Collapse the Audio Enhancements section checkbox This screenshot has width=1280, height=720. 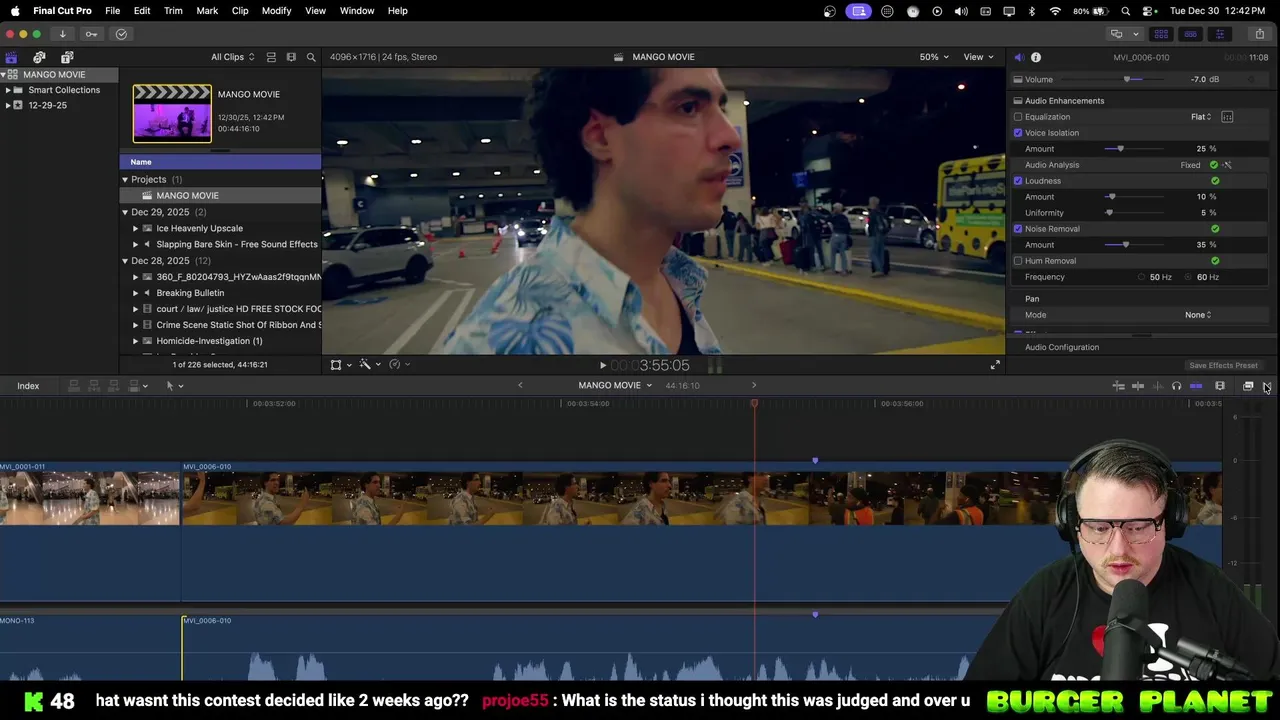(1018, 101)
